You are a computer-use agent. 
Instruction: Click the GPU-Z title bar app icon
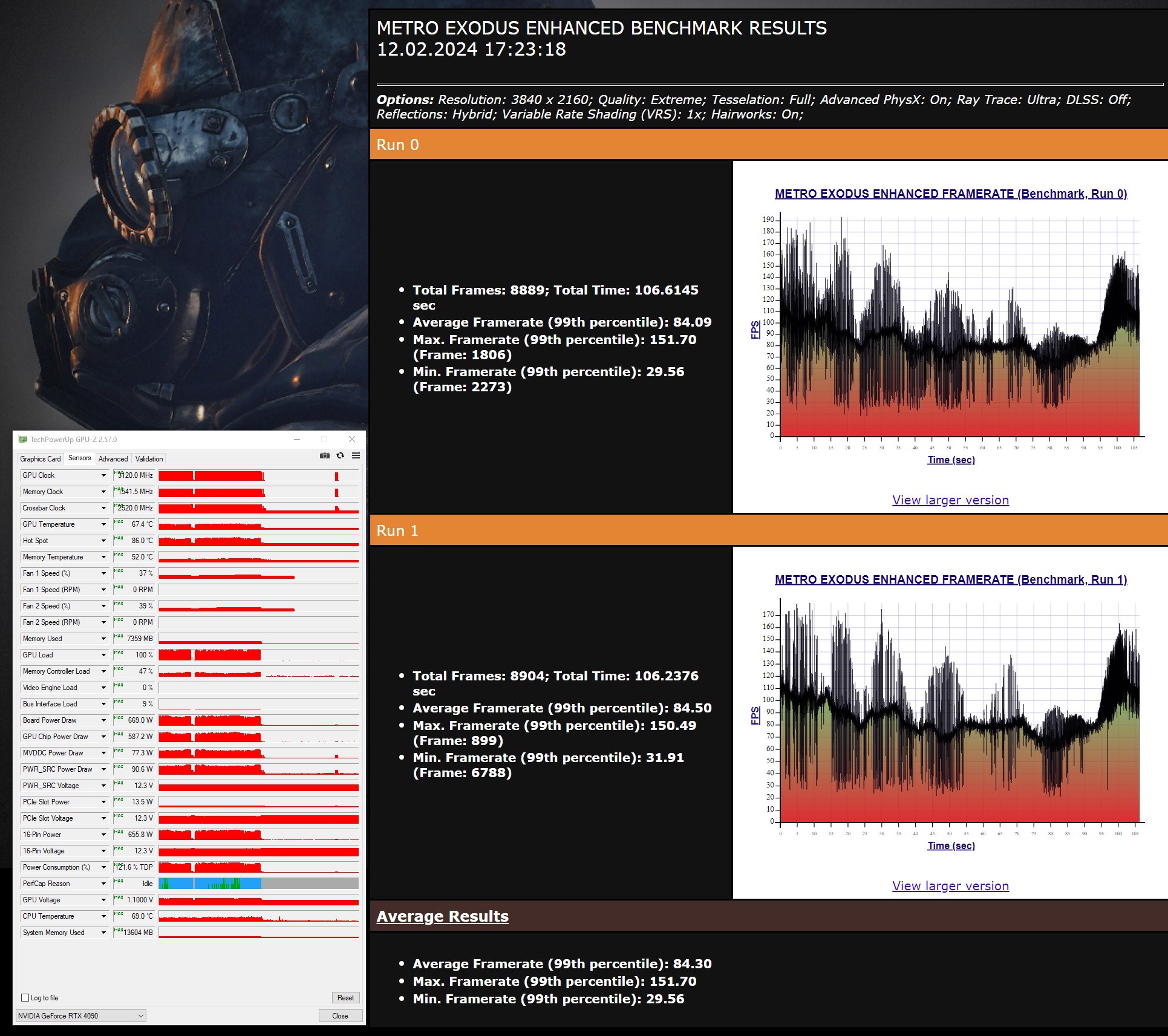pos(23,440)
